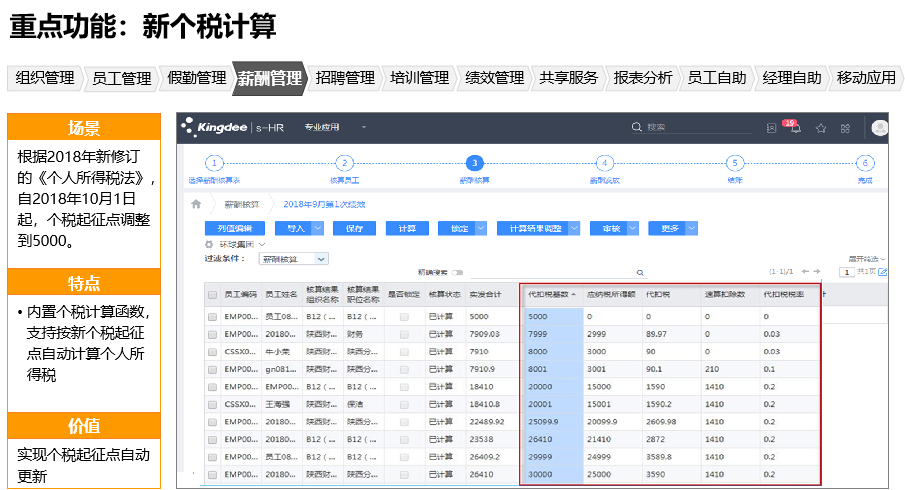The width and height of the screenshot is (905, 490).
Task: Click the home icon in breadcrumb
Action: (x=196, y=204)
